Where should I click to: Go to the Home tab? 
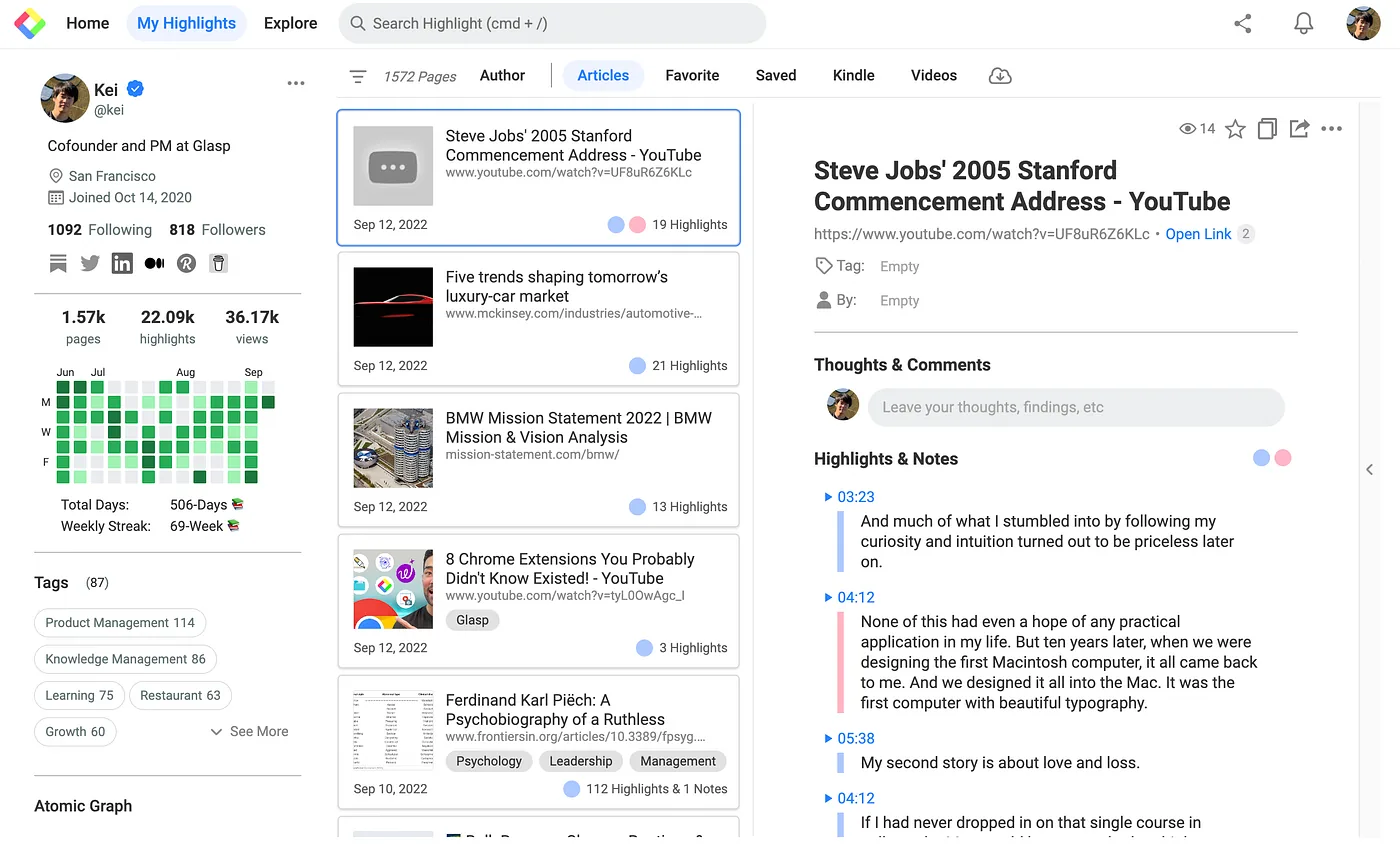(x=88, y=23)
